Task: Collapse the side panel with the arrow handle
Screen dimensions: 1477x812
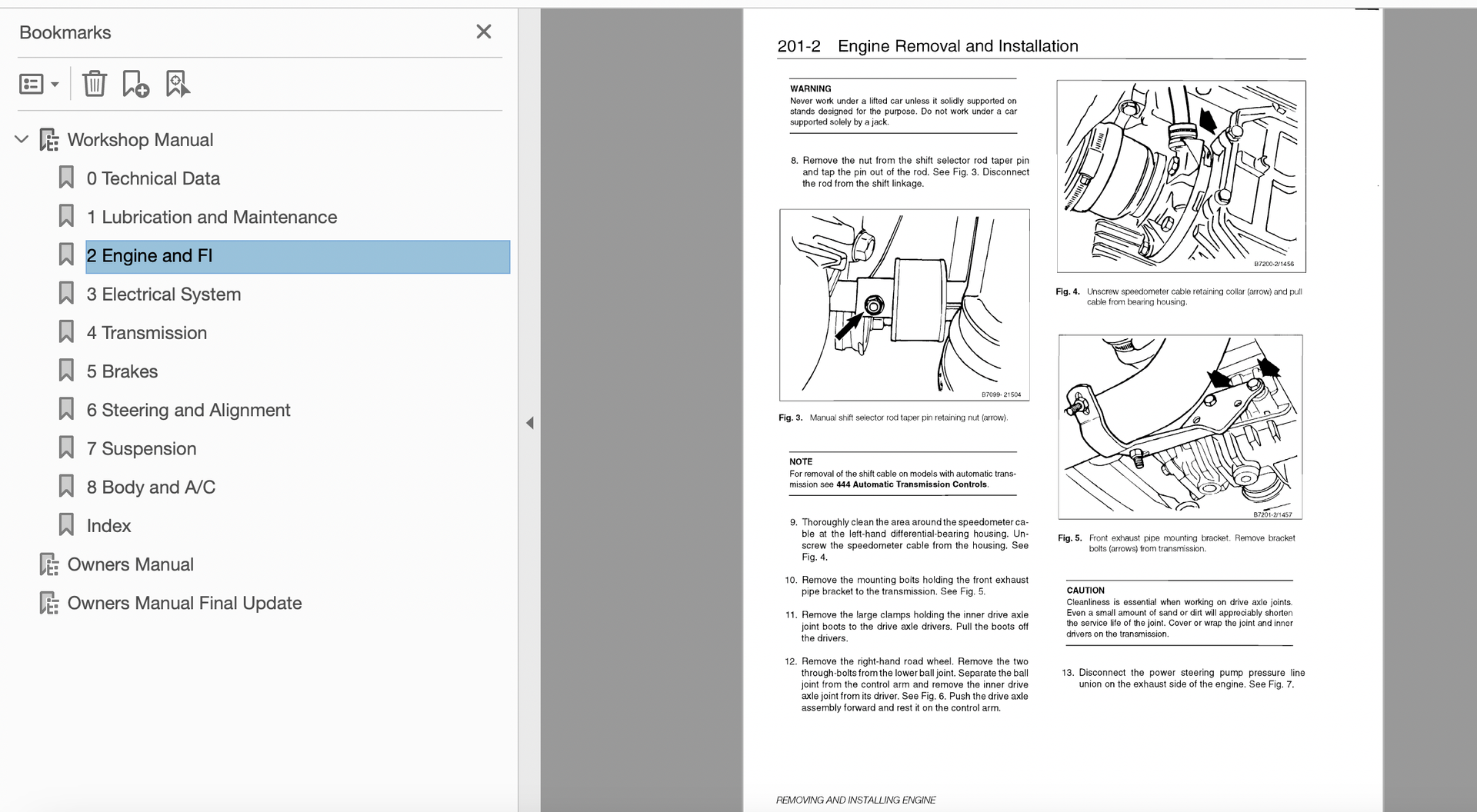Action: 529,423
